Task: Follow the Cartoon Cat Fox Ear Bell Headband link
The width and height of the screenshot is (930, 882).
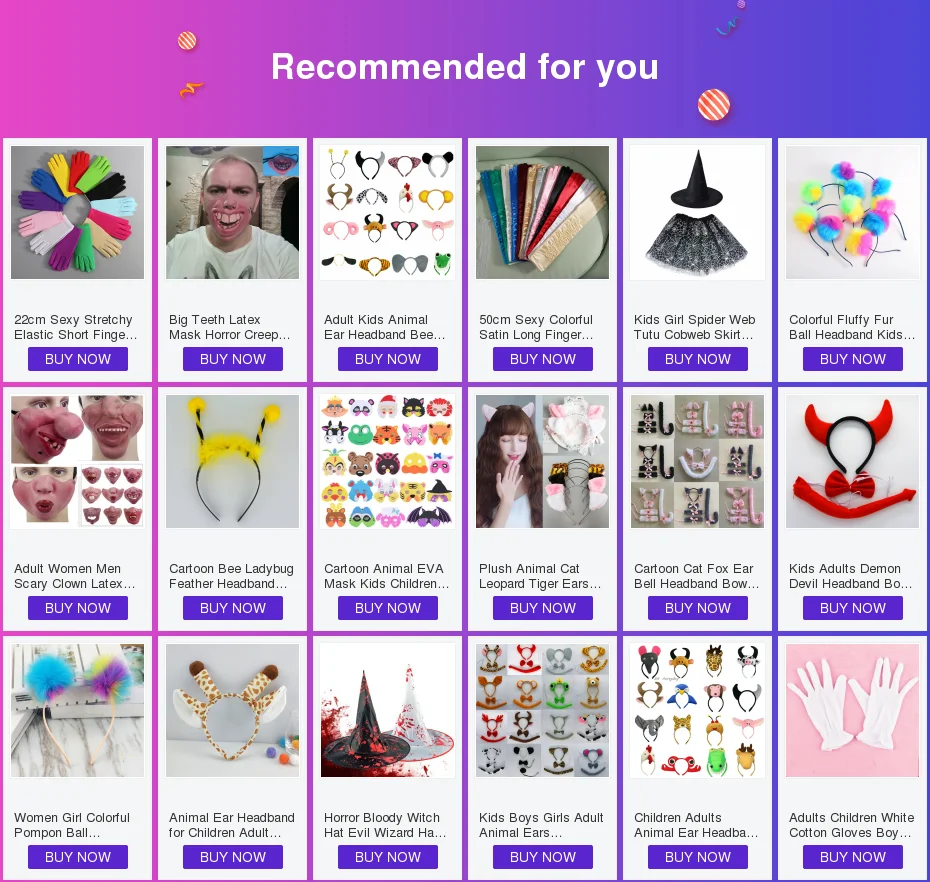Action: [696, 577]
